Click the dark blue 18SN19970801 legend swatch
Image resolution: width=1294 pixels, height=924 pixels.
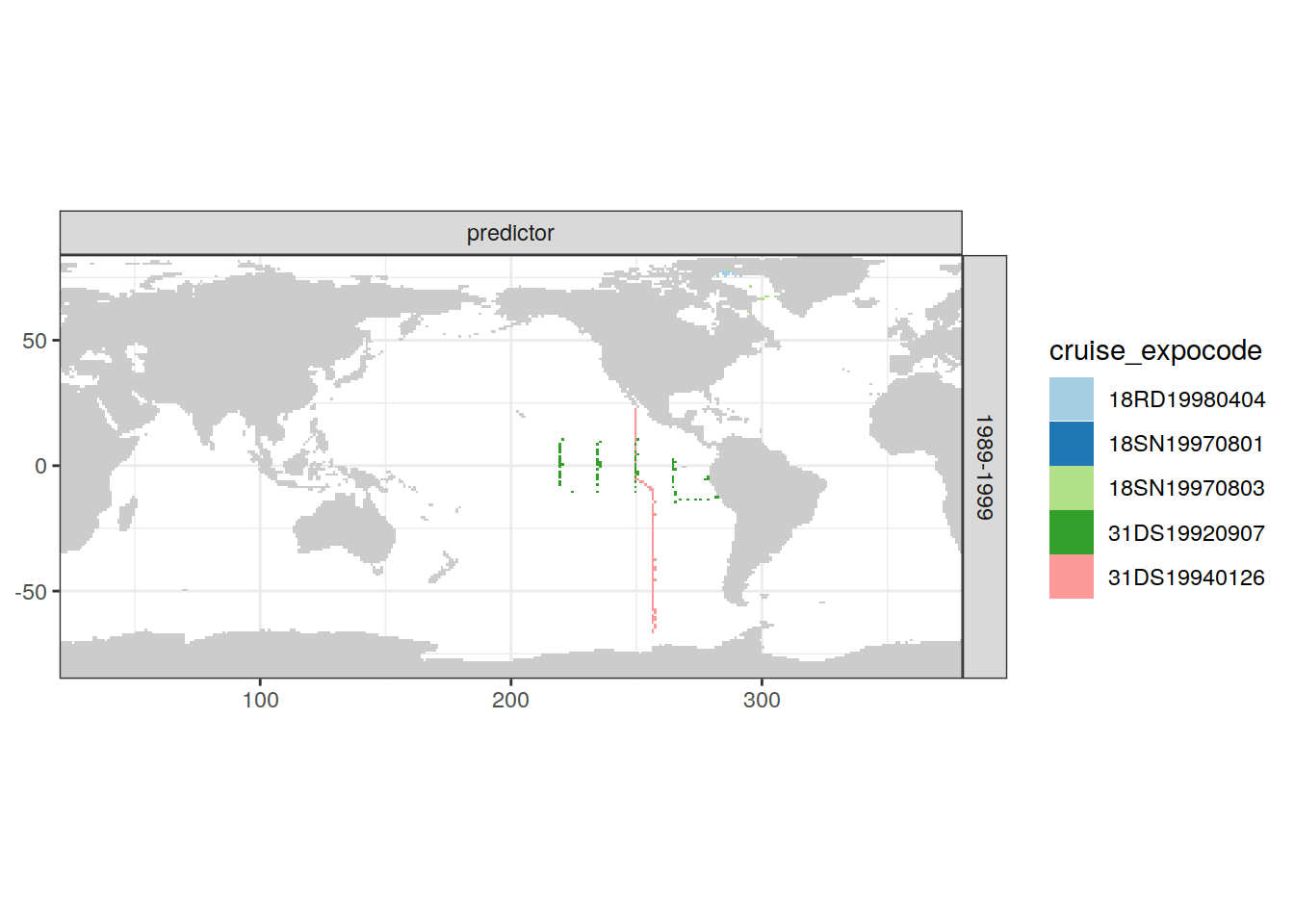tap(1071, 444)
